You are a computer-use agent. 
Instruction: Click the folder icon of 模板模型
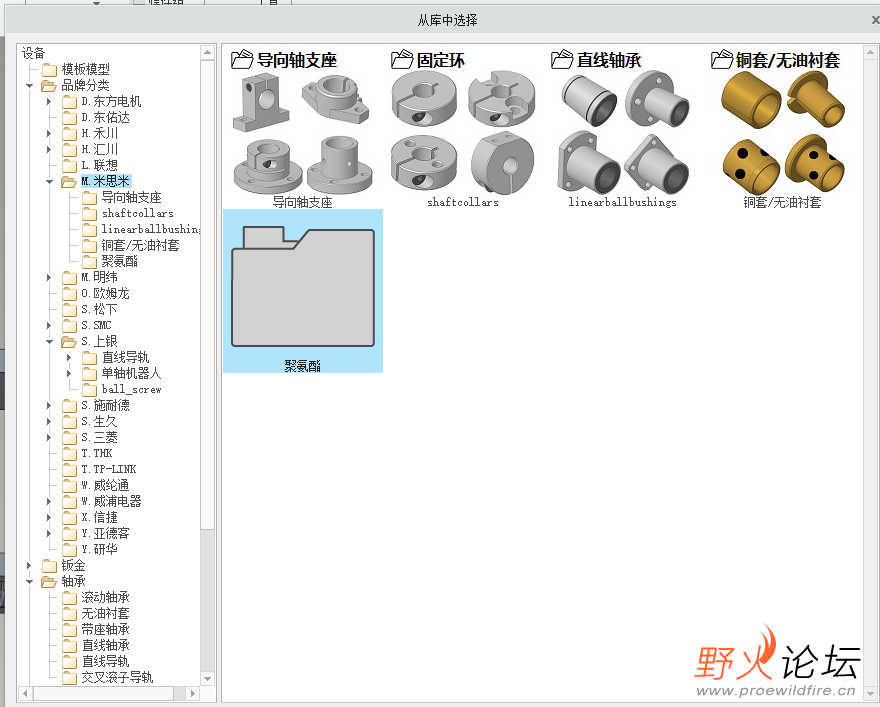(49, 70)
